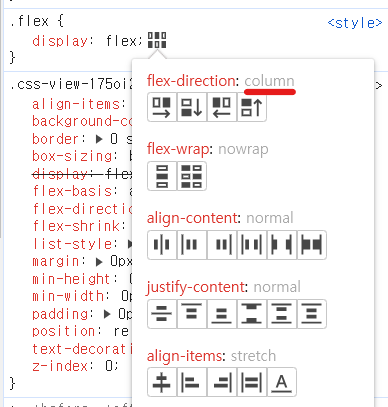Set align-items to flex-end
The height and width of the screenshot is (407, 388).
pos(222,382)
